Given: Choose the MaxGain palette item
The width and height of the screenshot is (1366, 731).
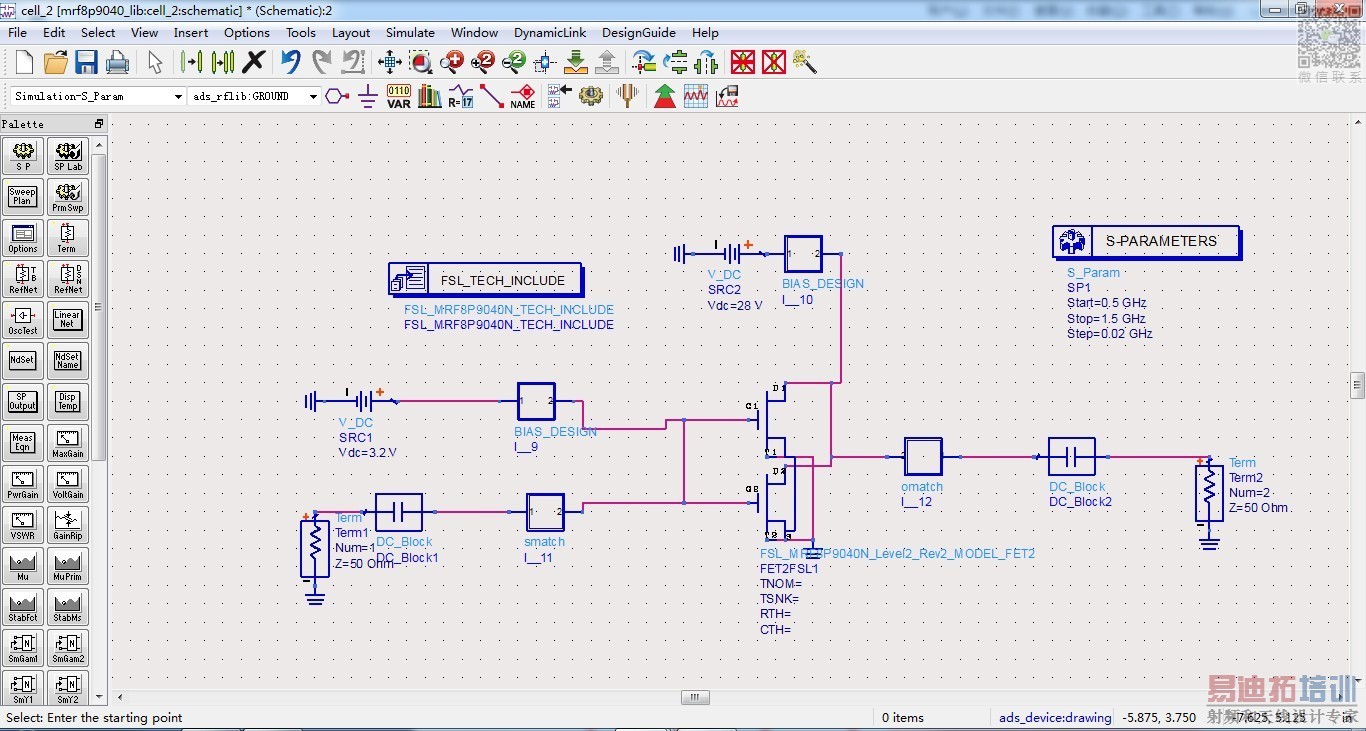Looking at the screenshot, I should [x=67, y=443].
